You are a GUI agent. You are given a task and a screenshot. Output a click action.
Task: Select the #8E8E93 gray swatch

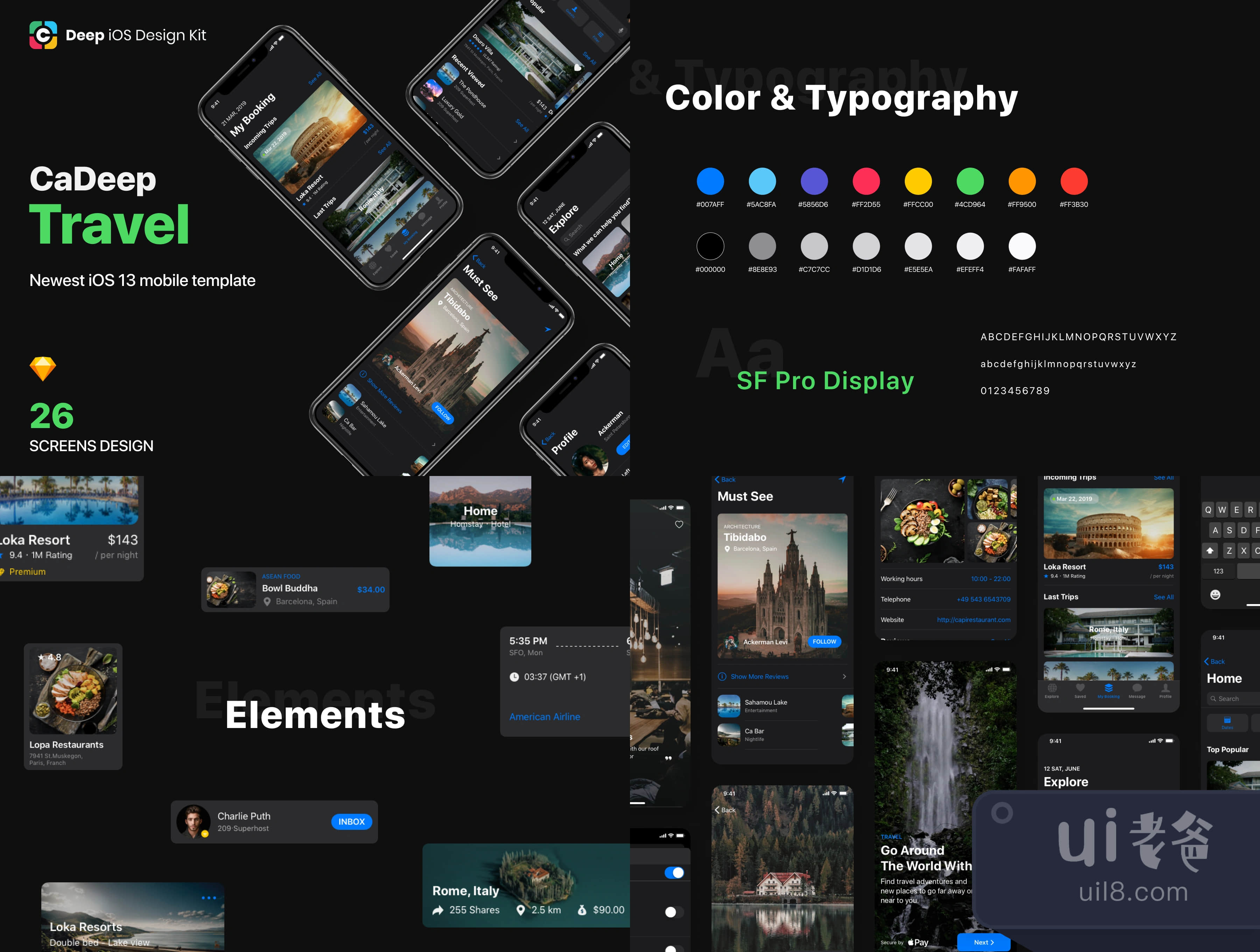coord(762,246)
